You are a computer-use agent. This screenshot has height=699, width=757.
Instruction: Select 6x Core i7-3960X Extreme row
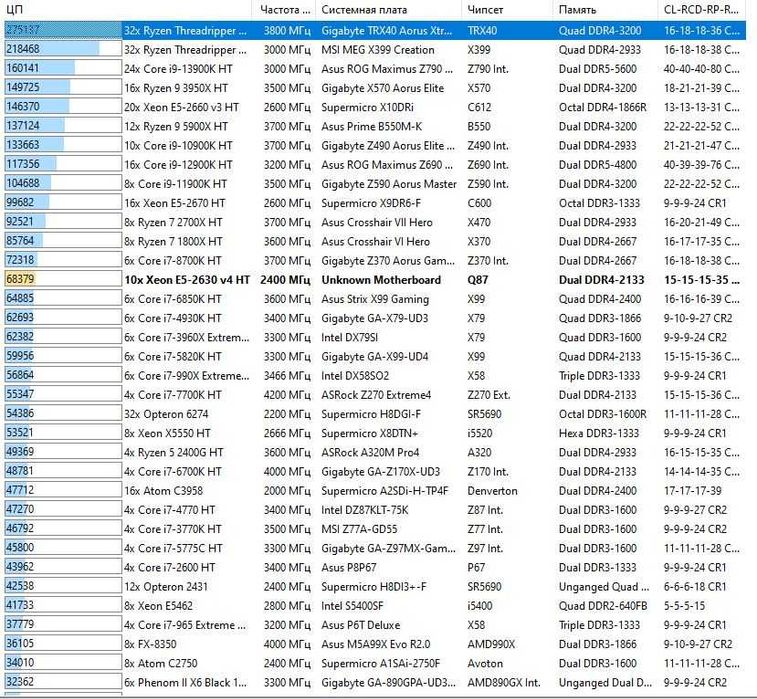[375, 337]
